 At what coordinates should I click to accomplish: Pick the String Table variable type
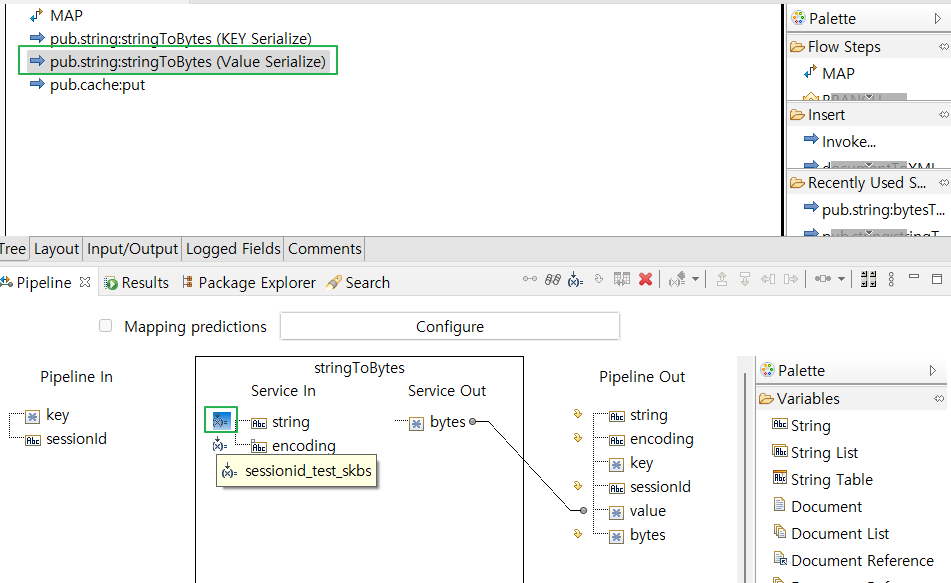831,480
